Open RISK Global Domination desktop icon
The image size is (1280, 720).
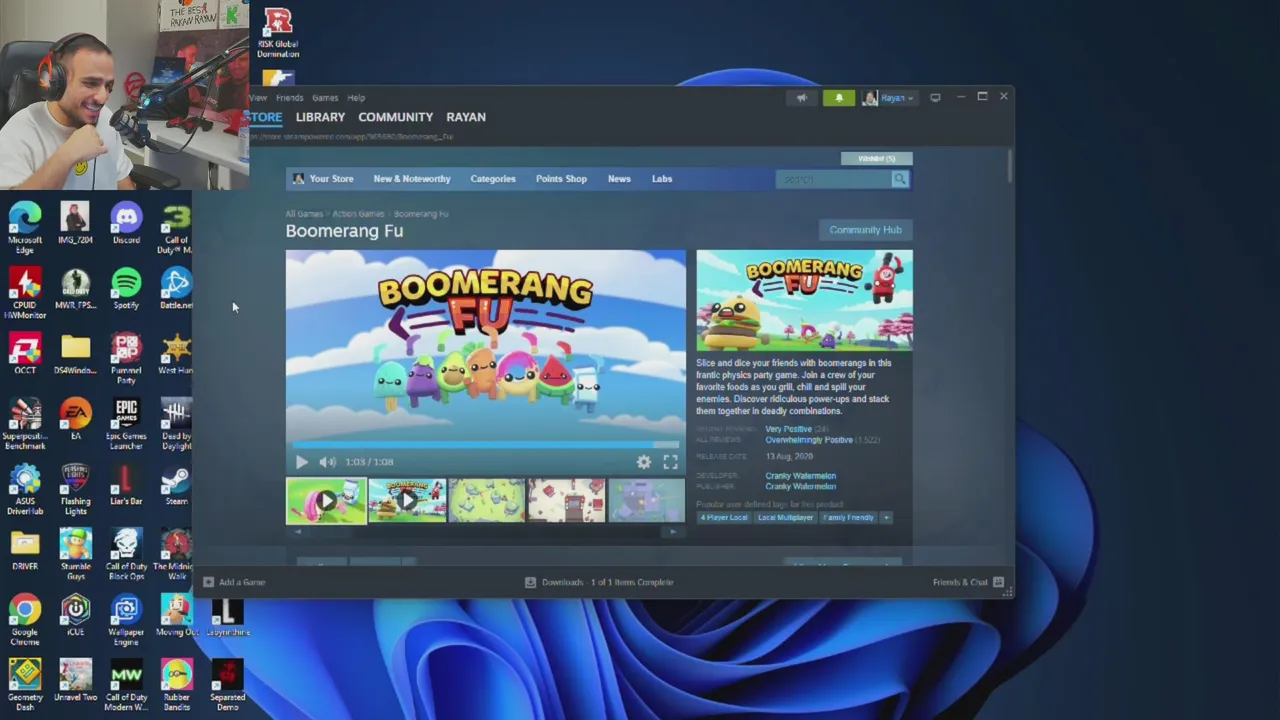click(278, 33)
